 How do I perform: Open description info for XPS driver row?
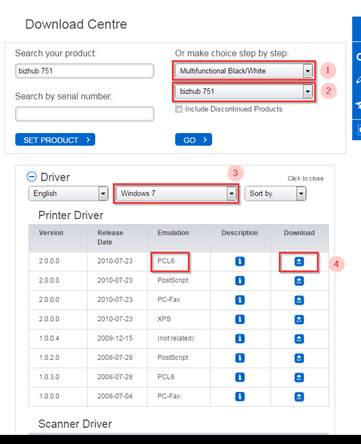tap(240, 319)
